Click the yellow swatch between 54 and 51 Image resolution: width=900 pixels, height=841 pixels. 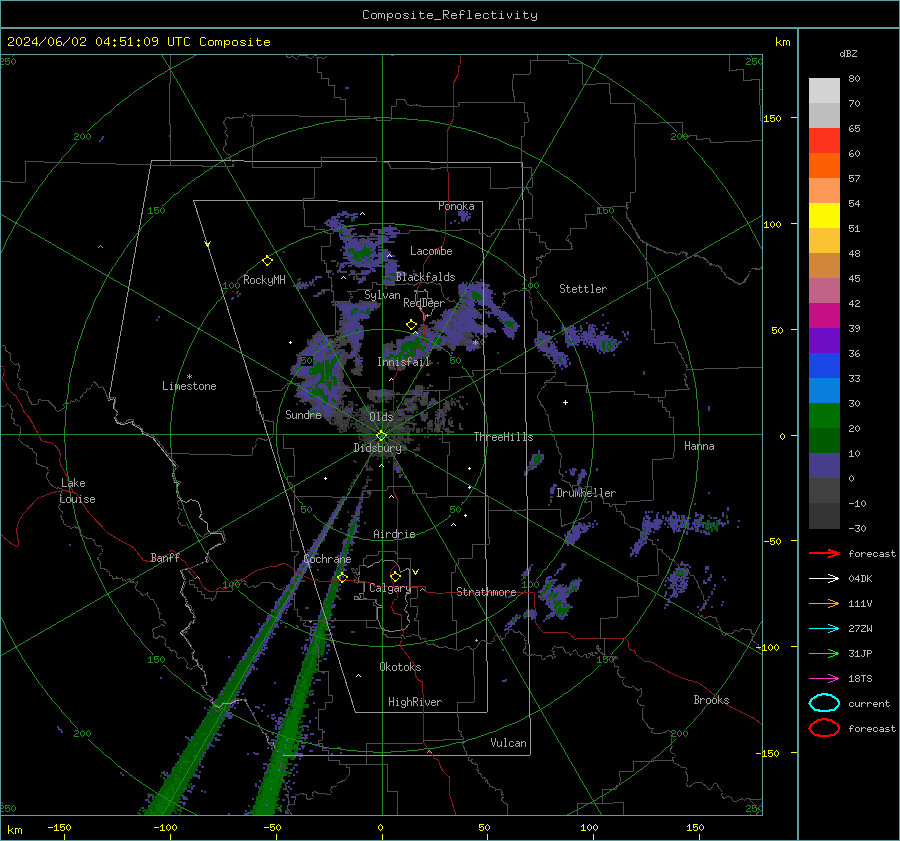coord(824,215)
